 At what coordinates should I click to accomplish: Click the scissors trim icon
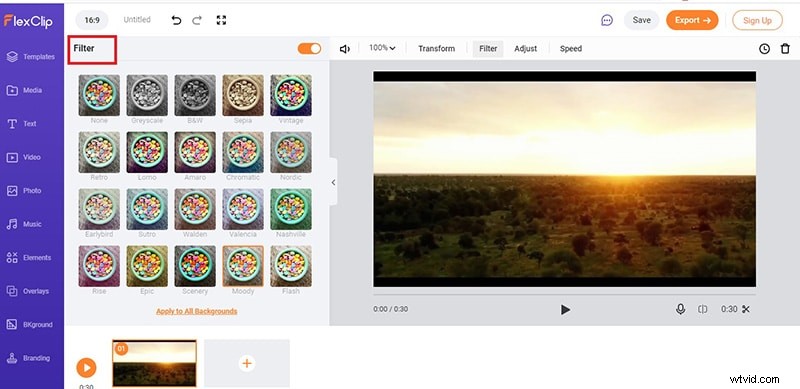[x=746, y=309]
